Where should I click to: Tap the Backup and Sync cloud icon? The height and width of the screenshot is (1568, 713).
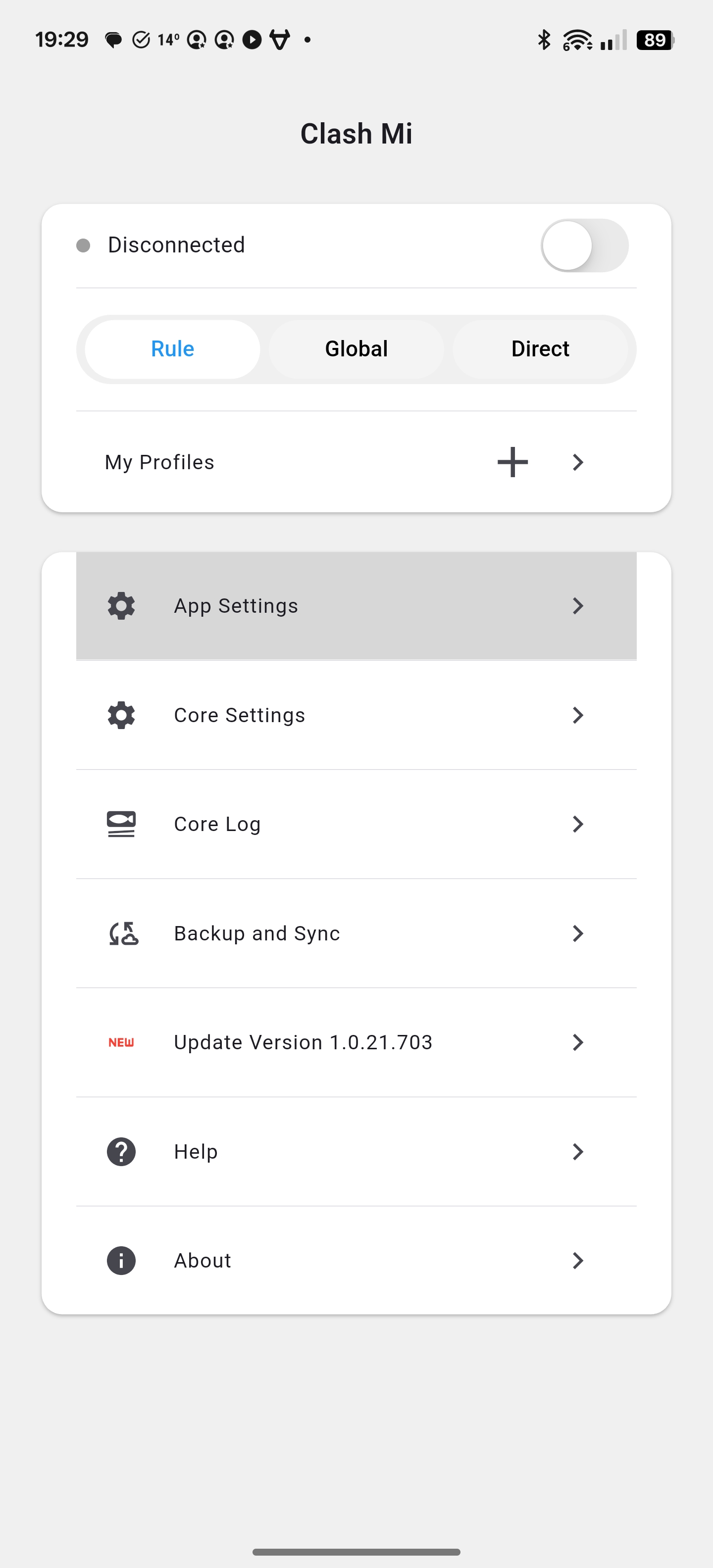click(123, 933)
